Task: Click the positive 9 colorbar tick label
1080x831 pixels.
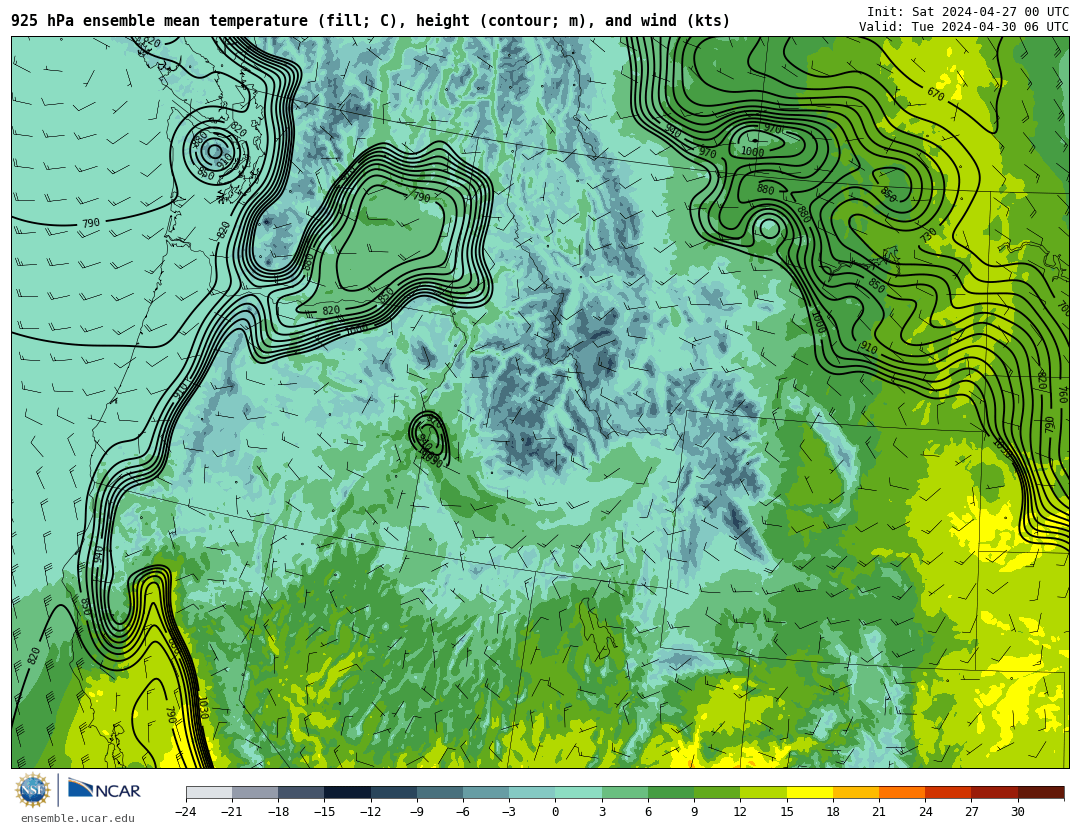Action: coord(694,812)
